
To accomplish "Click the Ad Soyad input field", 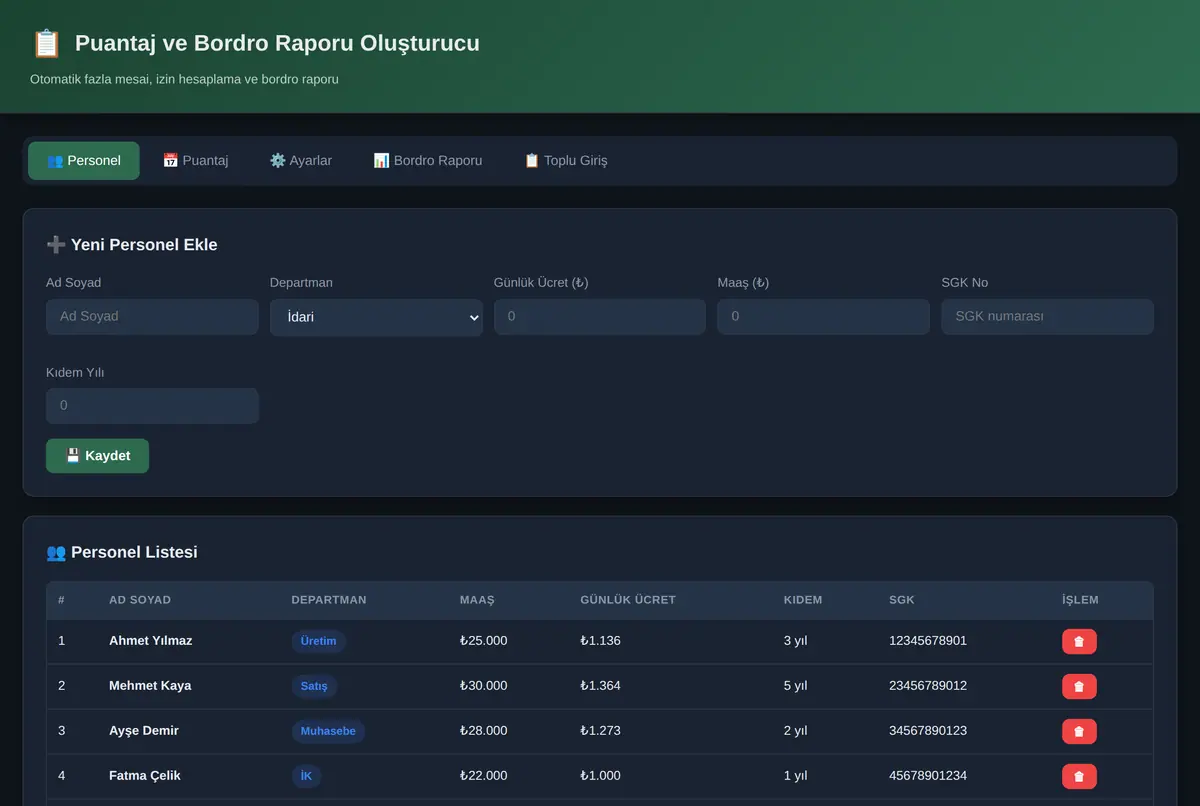I will click(152, 316).
